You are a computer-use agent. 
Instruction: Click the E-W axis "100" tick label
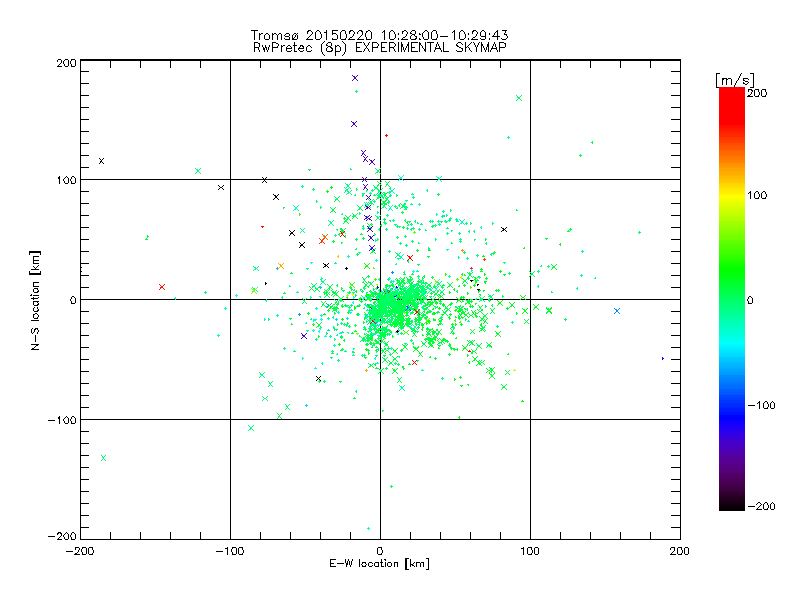pyautogui.click(x=530, y=551)
